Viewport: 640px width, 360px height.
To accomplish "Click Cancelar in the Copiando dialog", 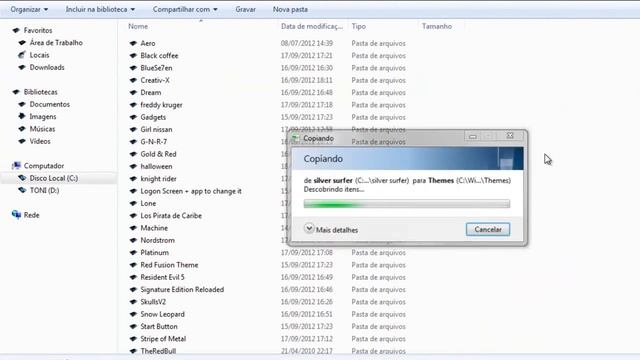I will coord(488,229).
